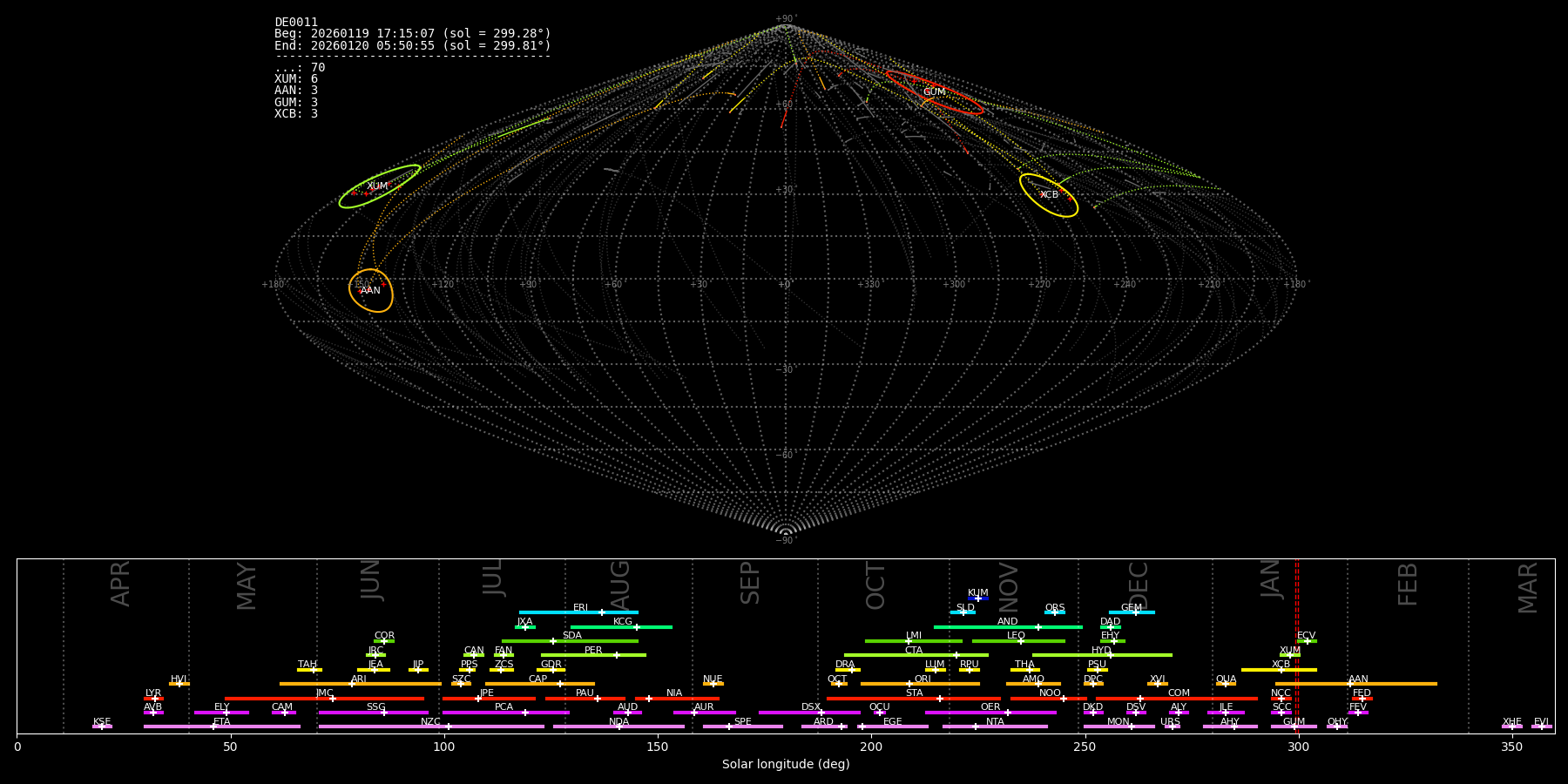Select the AAN radiant ellipse on the sky map

tap(371, 290)
